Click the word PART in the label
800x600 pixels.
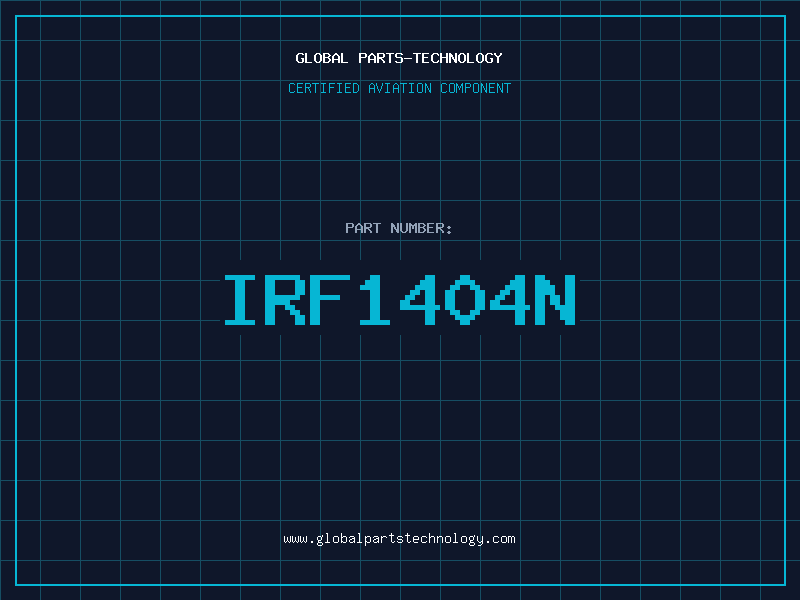[x=363, y=228]
